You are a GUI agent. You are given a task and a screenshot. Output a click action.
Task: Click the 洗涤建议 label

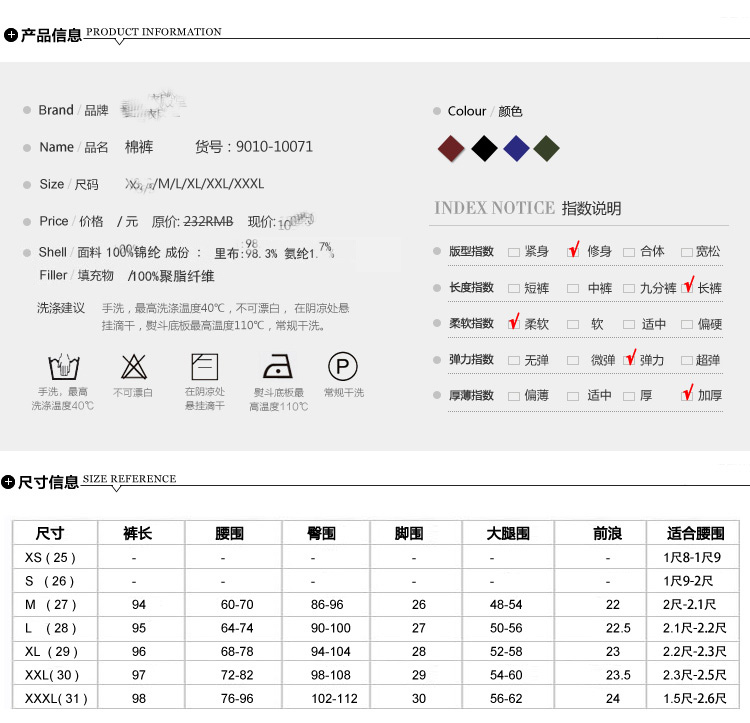[61, 308]
